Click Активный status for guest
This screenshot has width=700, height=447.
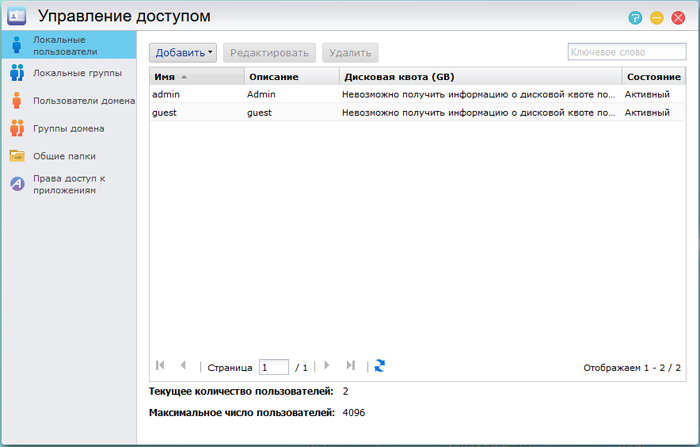pos(647,113)
